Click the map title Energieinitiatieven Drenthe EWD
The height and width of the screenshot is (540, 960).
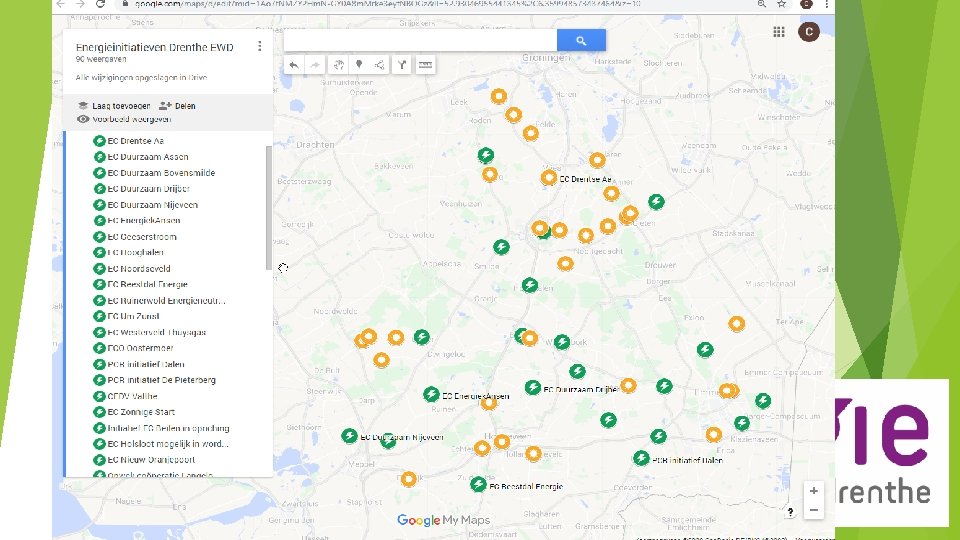154,47
